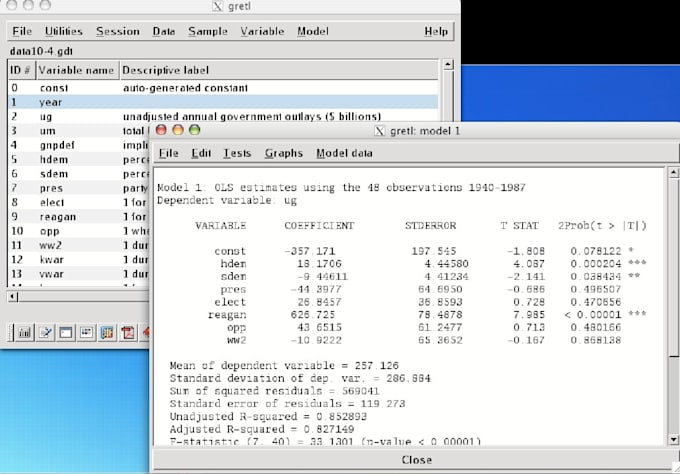Screen dimensions: 680x474
Task: Open the Utilities menu
Action: [x=63, y=31]
